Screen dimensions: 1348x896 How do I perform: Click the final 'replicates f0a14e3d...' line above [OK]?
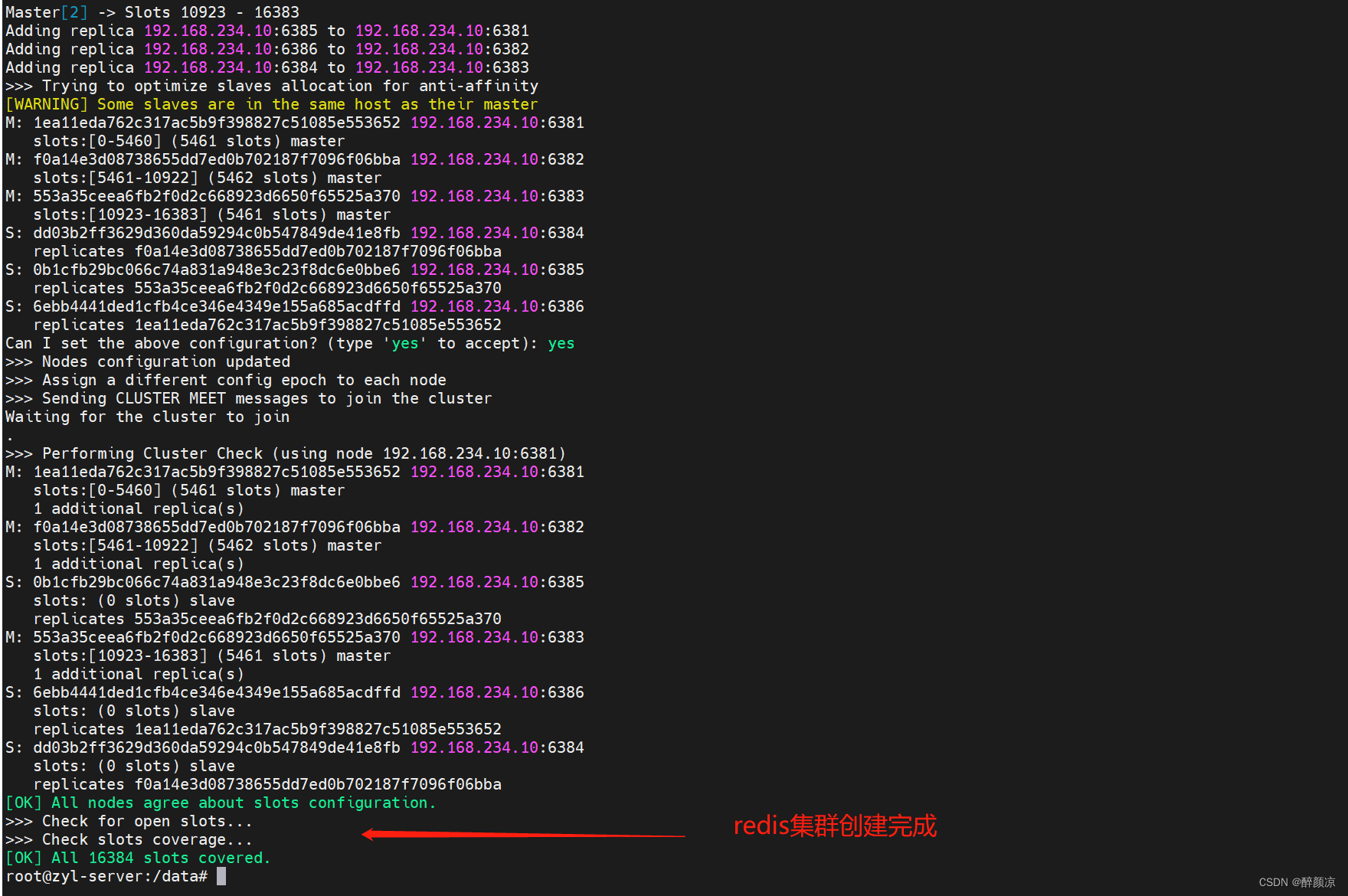(x=267, y=784)
